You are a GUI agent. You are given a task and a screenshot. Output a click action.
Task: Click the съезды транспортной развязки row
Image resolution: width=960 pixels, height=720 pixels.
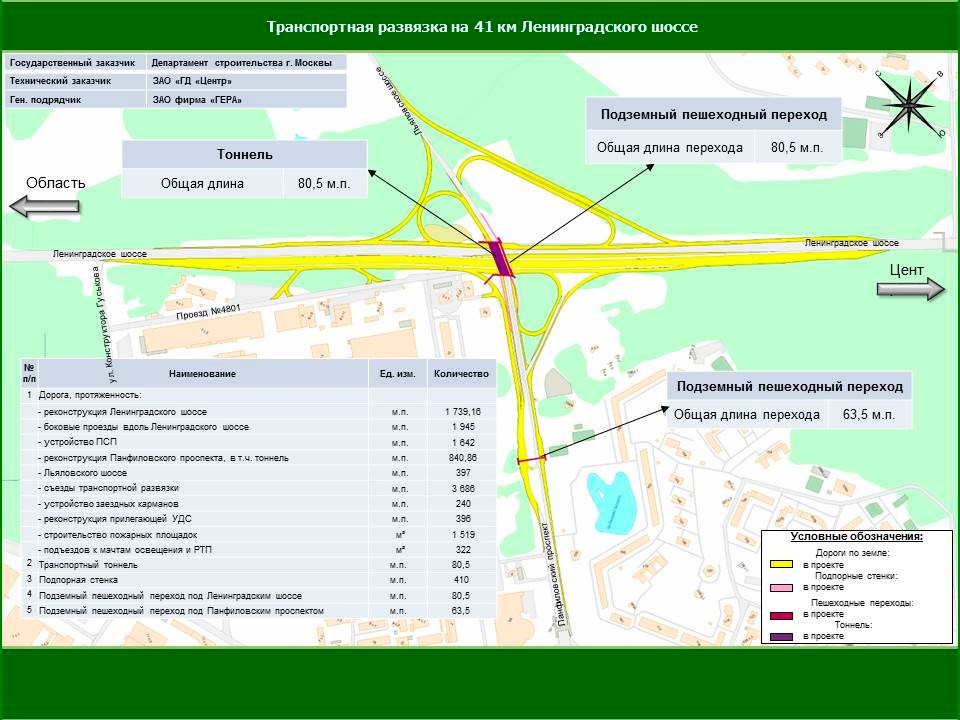(x=258, y=488)
